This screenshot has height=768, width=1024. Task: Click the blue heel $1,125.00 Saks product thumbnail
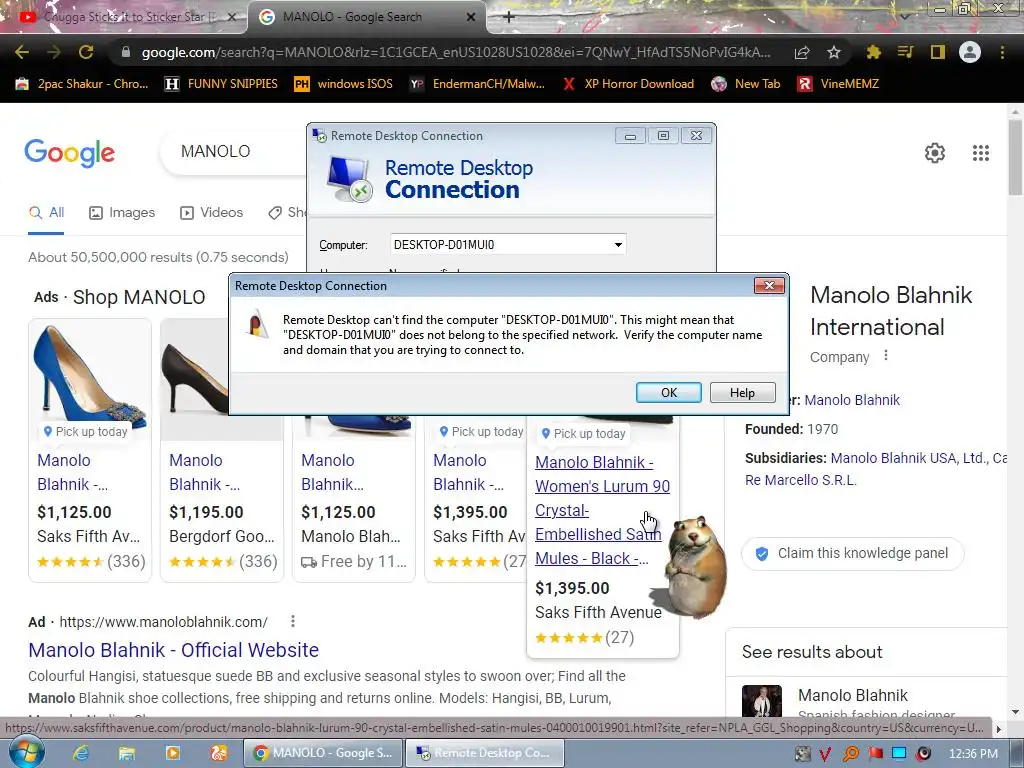(x=90, y=379)
